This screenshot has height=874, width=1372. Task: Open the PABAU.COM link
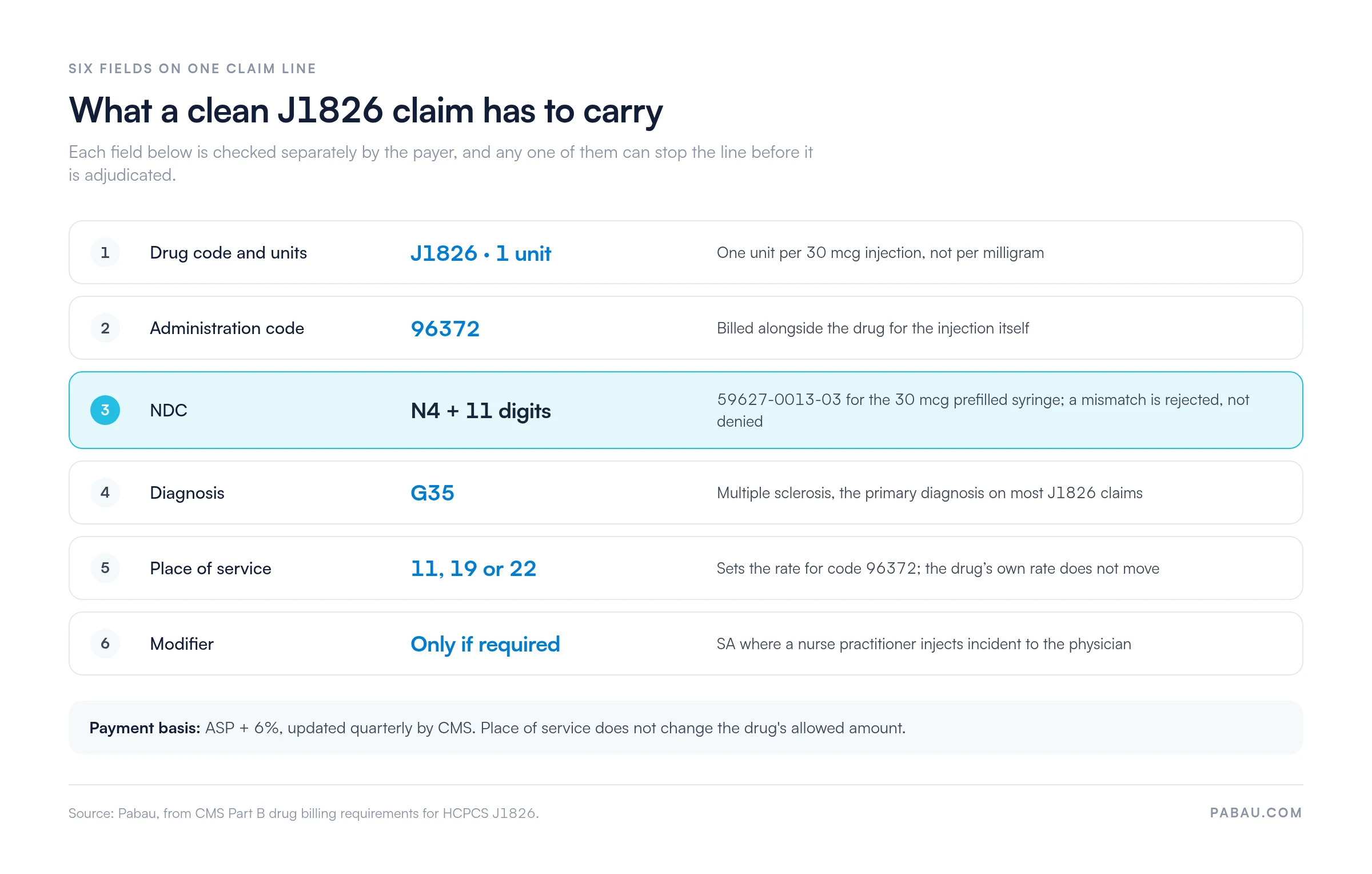tap(1256, 813)
